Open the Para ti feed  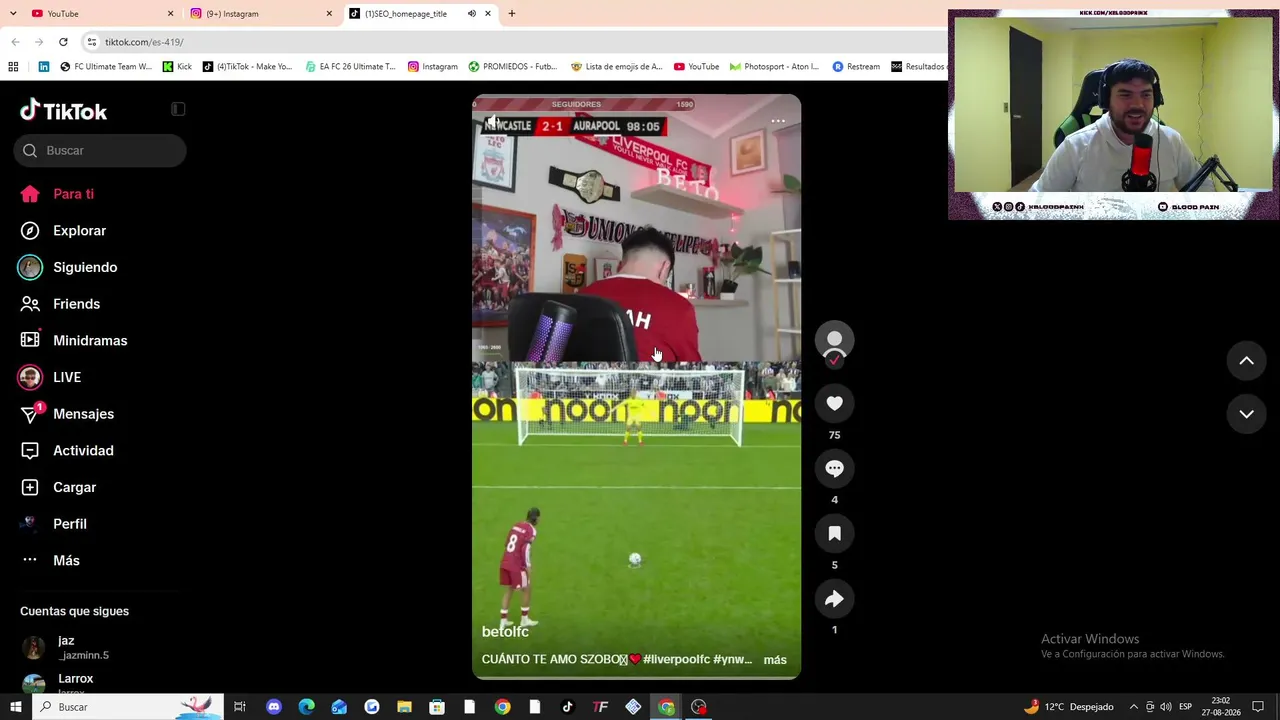[57, 194]
